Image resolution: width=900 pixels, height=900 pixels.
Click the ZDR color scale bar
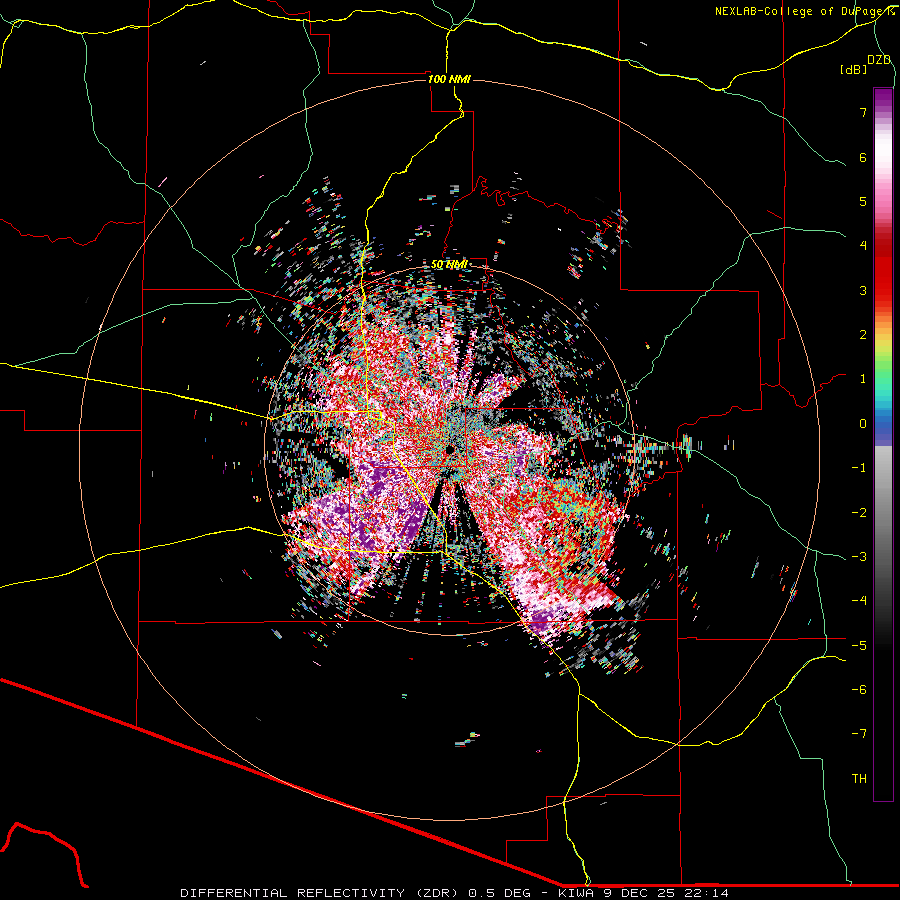click(x=883, y=444)
